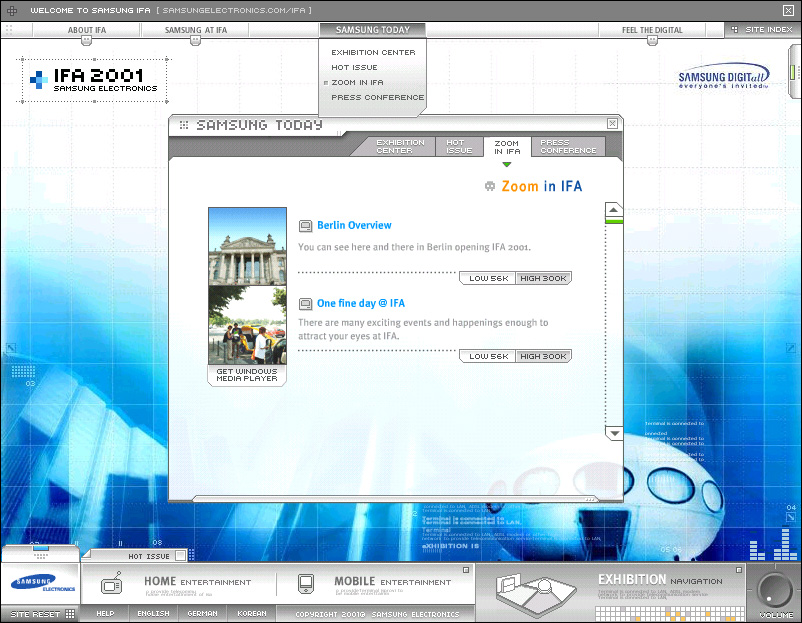Screen dimensions: 802x623
Task: Click the Mobile Entertainment phone icon
Action: (x=306, y=583)
